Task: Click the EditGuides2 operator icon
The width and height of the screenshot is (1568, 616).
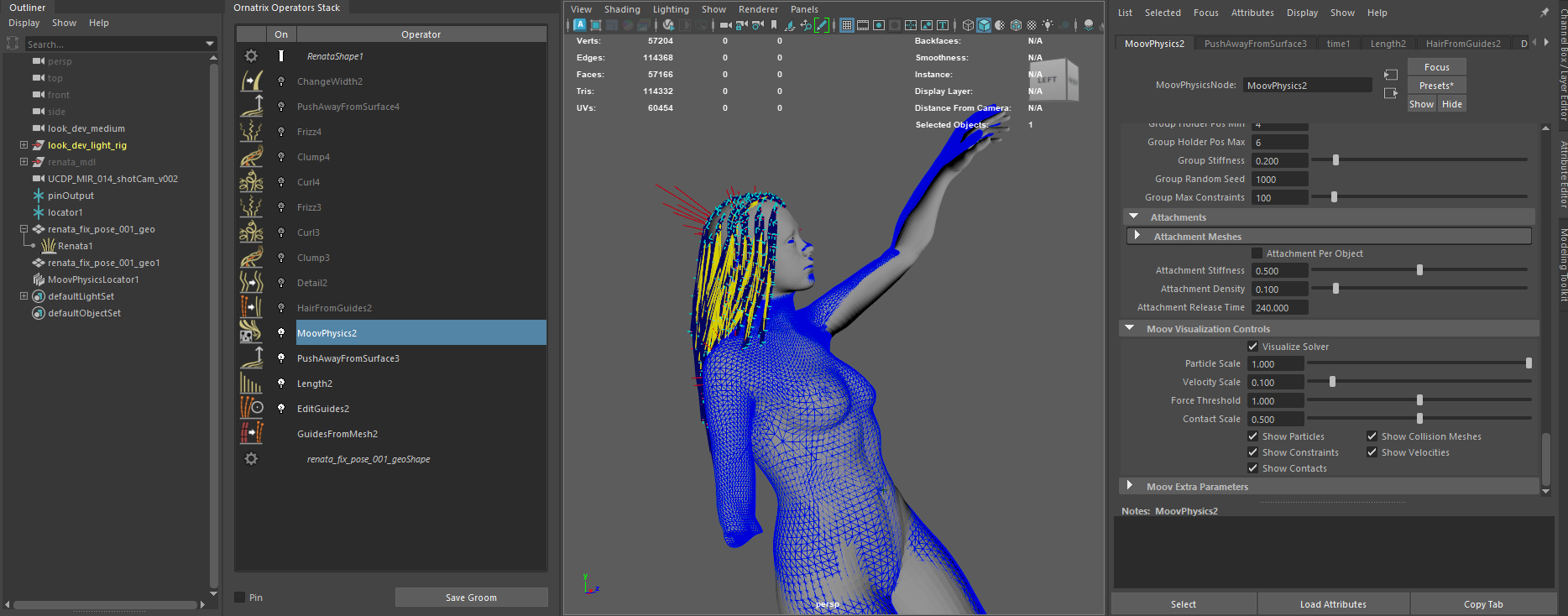Action: click(x=251, y=409)
